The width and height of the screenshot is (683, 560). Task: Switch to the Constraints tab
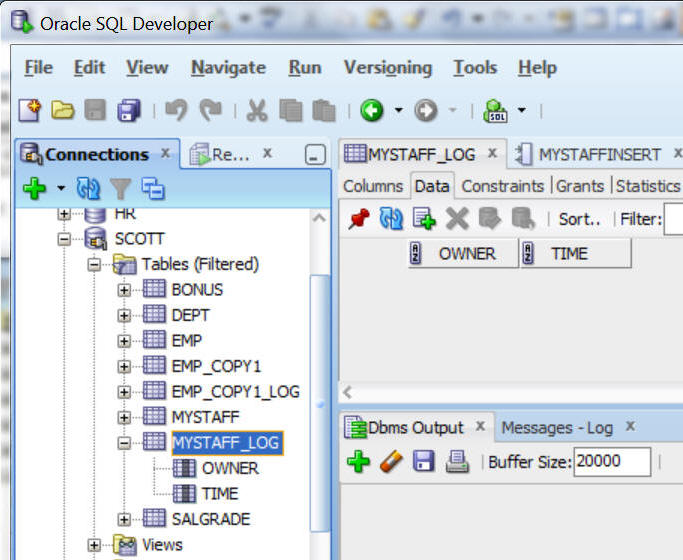coord(503,186)
